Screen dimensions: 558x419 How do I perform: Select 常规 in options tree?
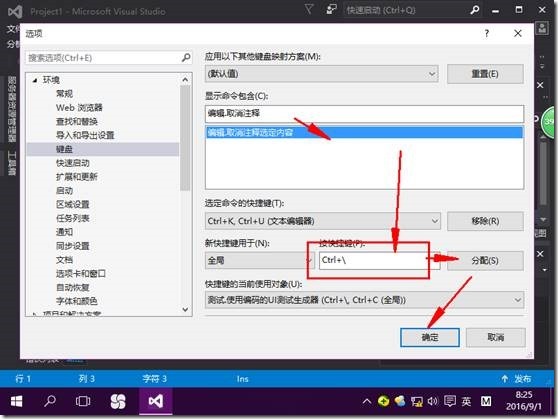click(64, 94)
